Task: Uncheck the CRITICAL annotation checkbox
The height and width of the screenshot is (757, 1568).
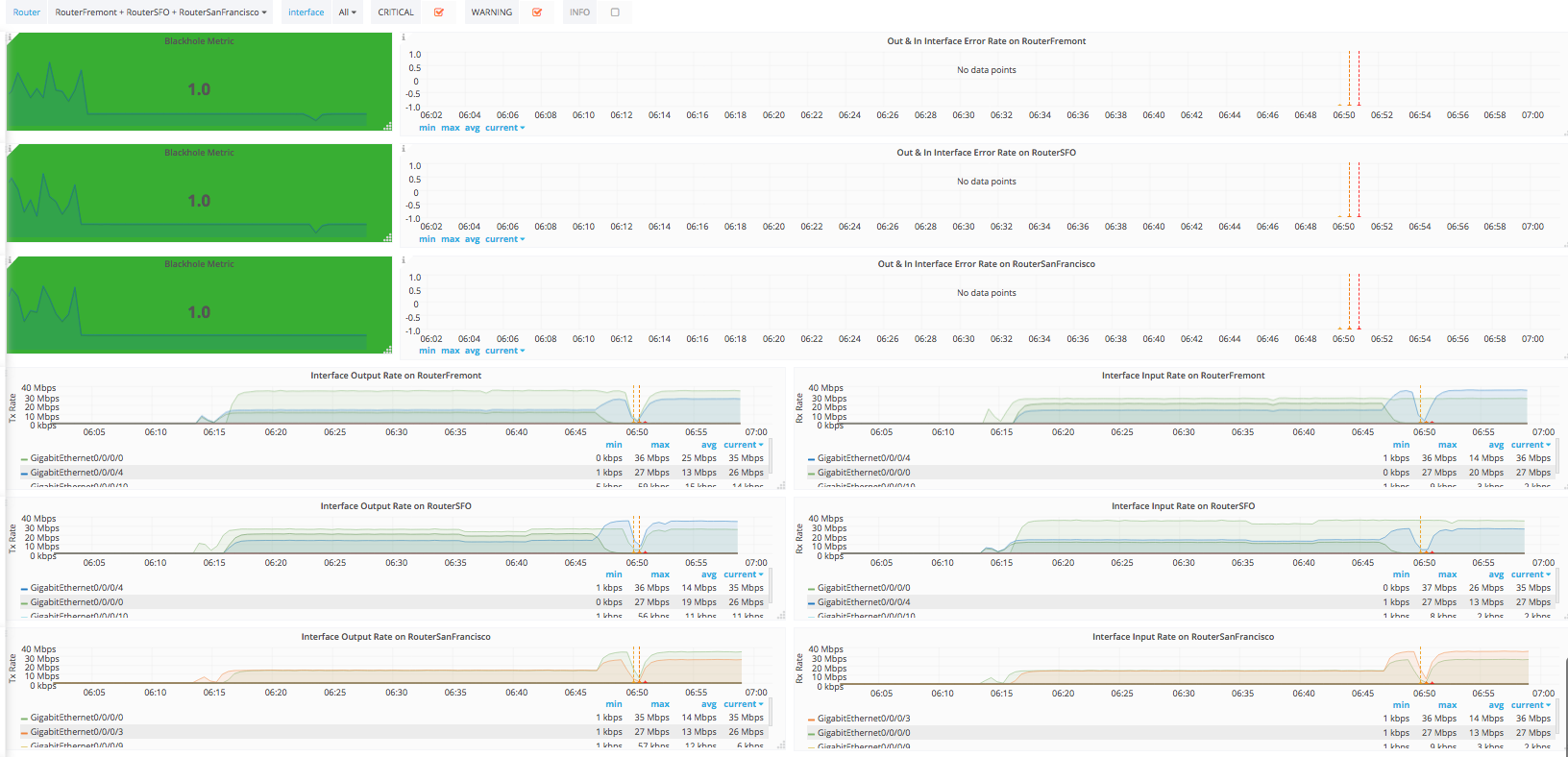Action: [x=439, y=12]
